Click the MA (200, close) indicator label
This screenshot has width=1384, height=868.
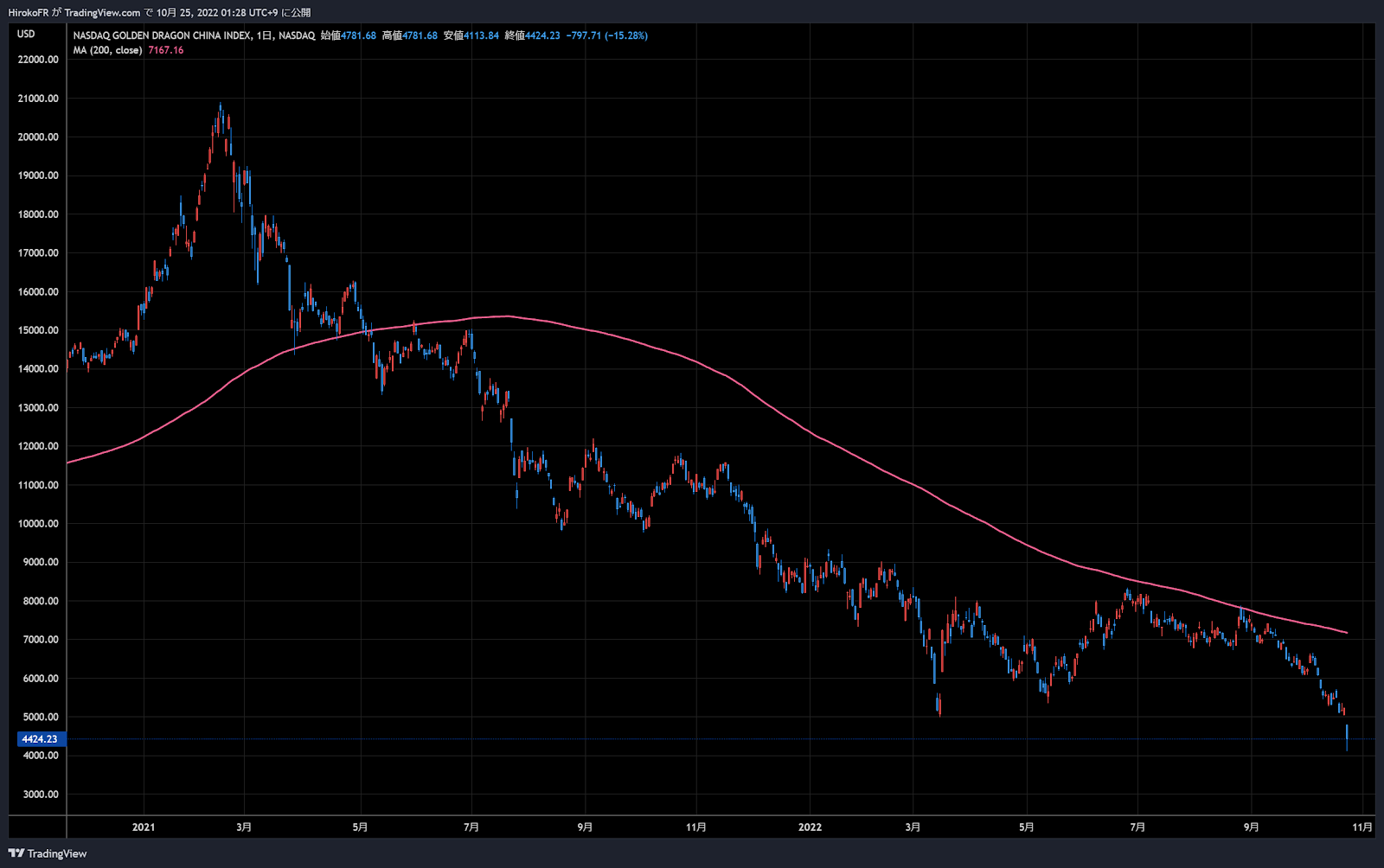[107, 50]
